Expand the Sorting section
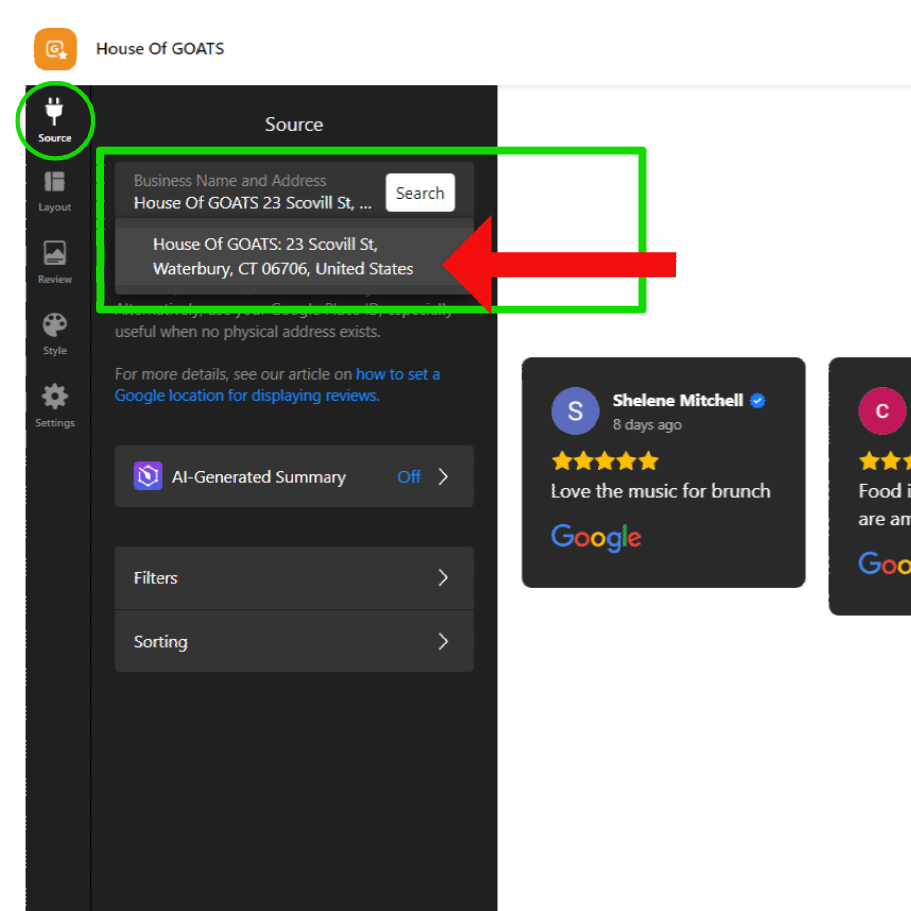This screenshot has height=911, width=911. pyautogui.click(x=294, y=641)
